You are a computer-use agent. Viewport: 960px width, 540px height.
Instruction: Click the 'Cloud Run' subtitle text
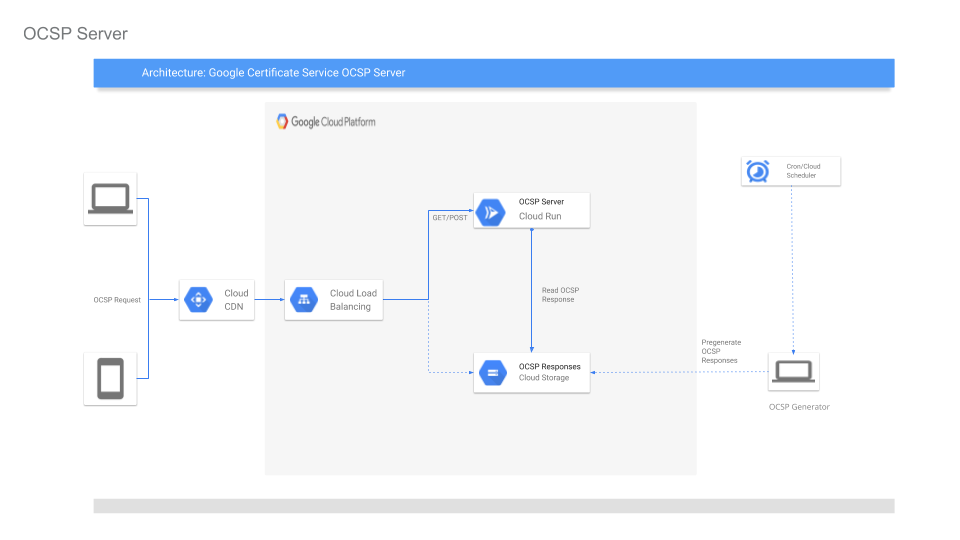540,216
